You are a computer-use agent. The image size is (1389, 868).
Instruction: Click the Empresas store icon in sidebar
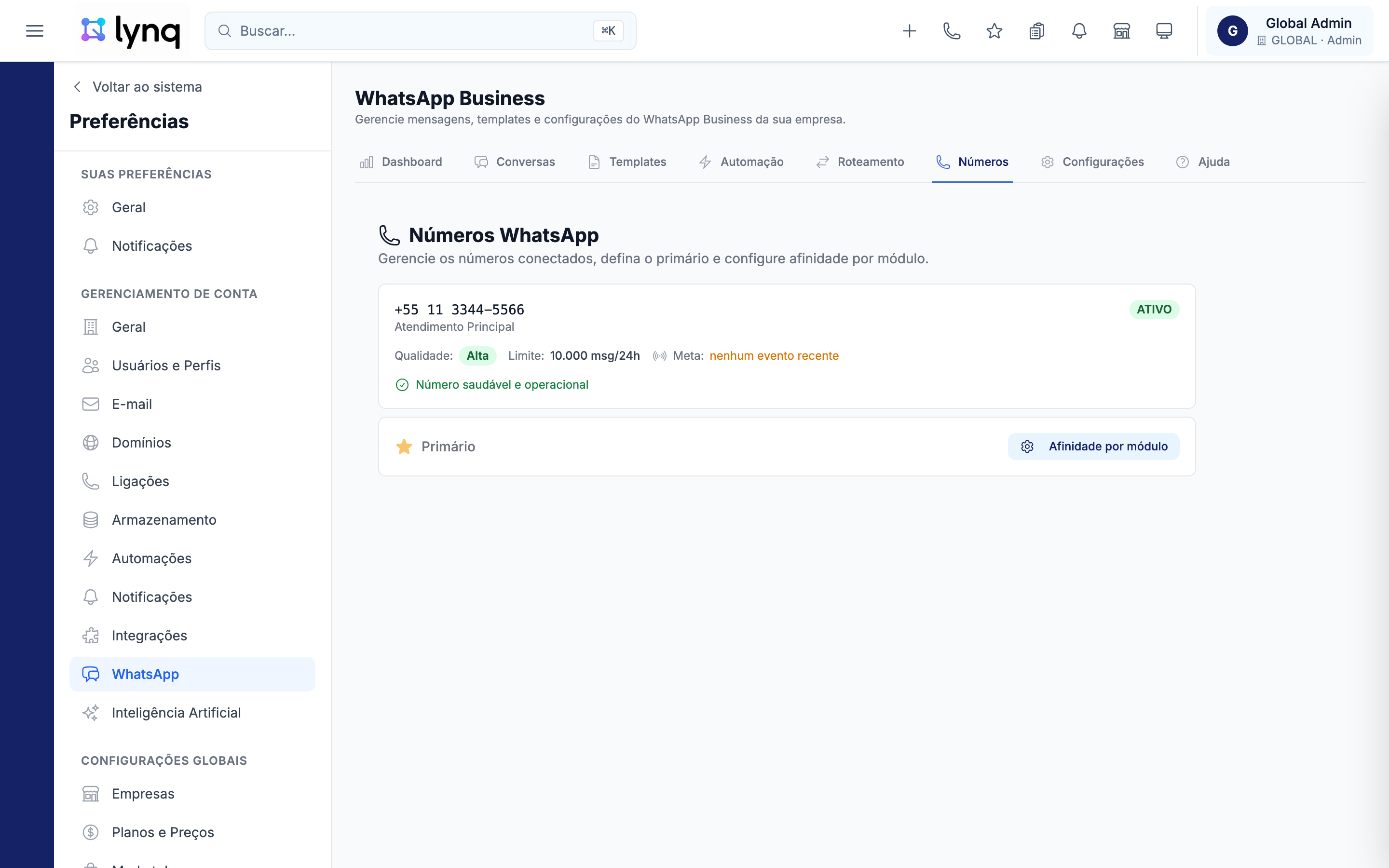91,794
